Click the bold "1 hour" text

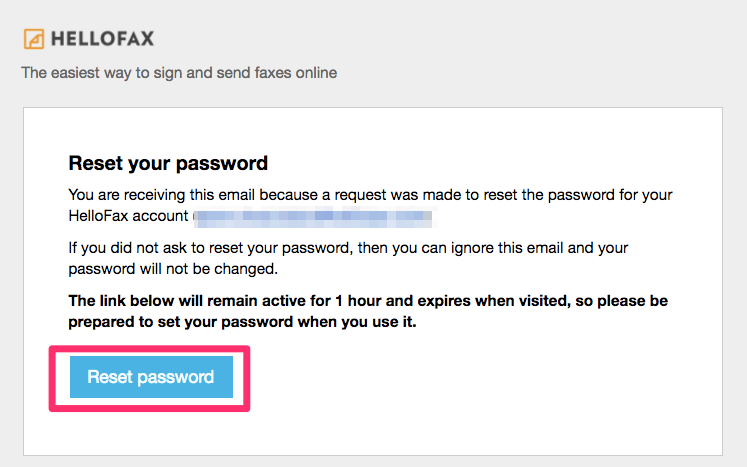358,301
